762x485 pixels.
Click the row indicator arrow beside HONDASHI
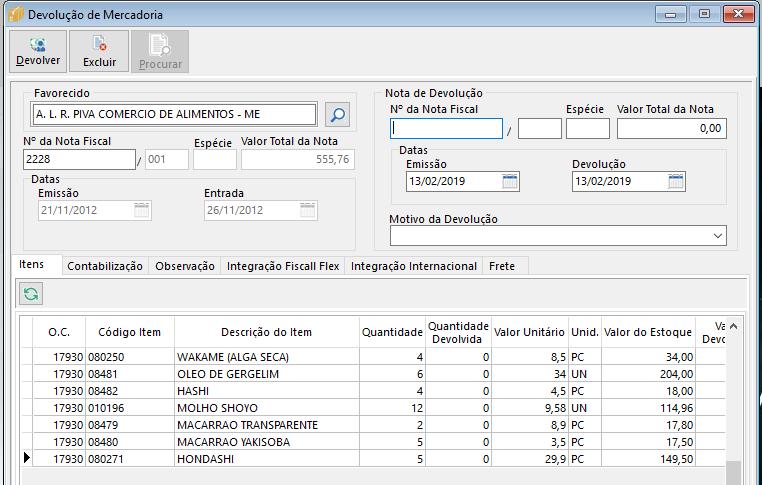[x=27, y=458]
